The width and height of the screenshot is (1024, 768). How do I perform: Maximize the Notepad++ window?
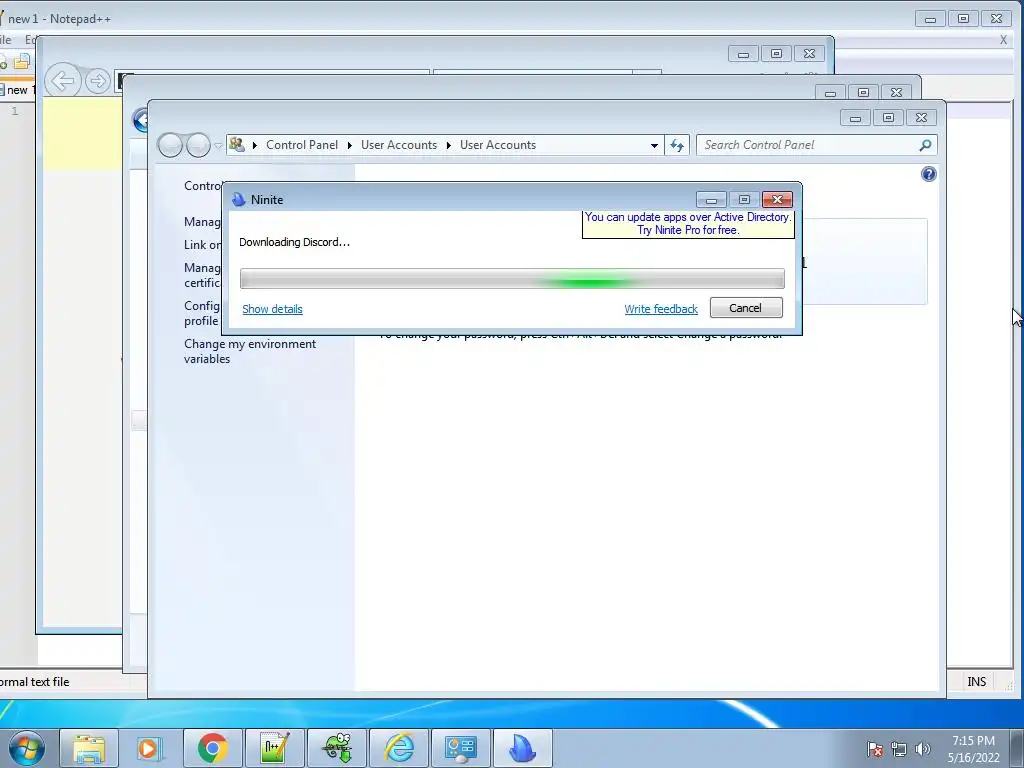pyautogui.click(x=963, y=19)
